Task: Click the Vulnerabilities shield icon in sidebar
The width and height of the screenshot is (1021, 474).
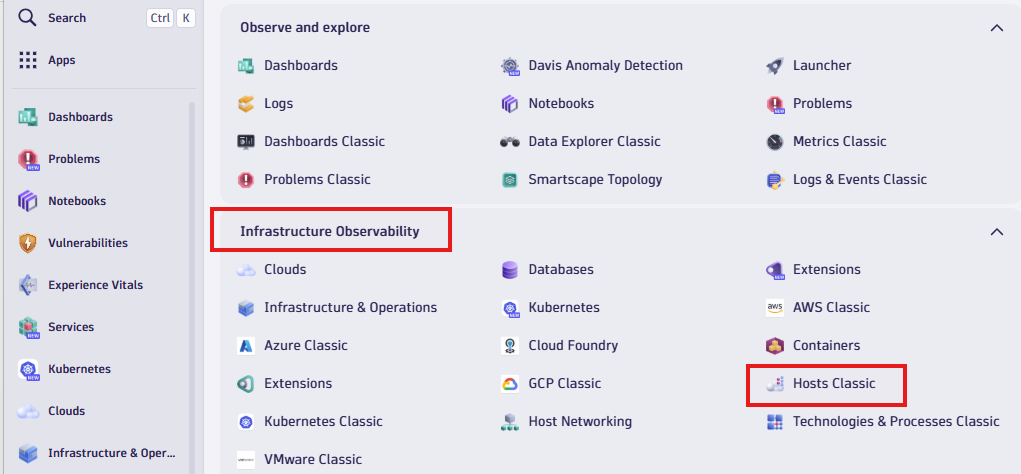Action: point(28,243)
